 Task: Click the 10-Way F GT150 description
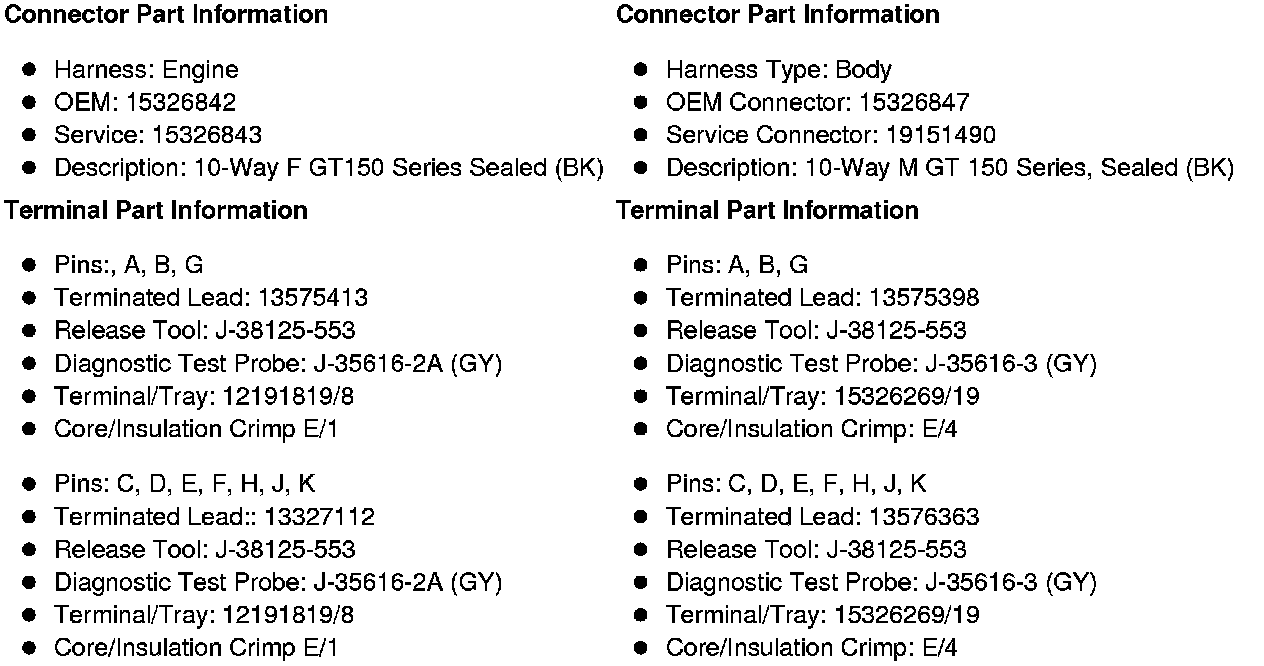point(328,168)
